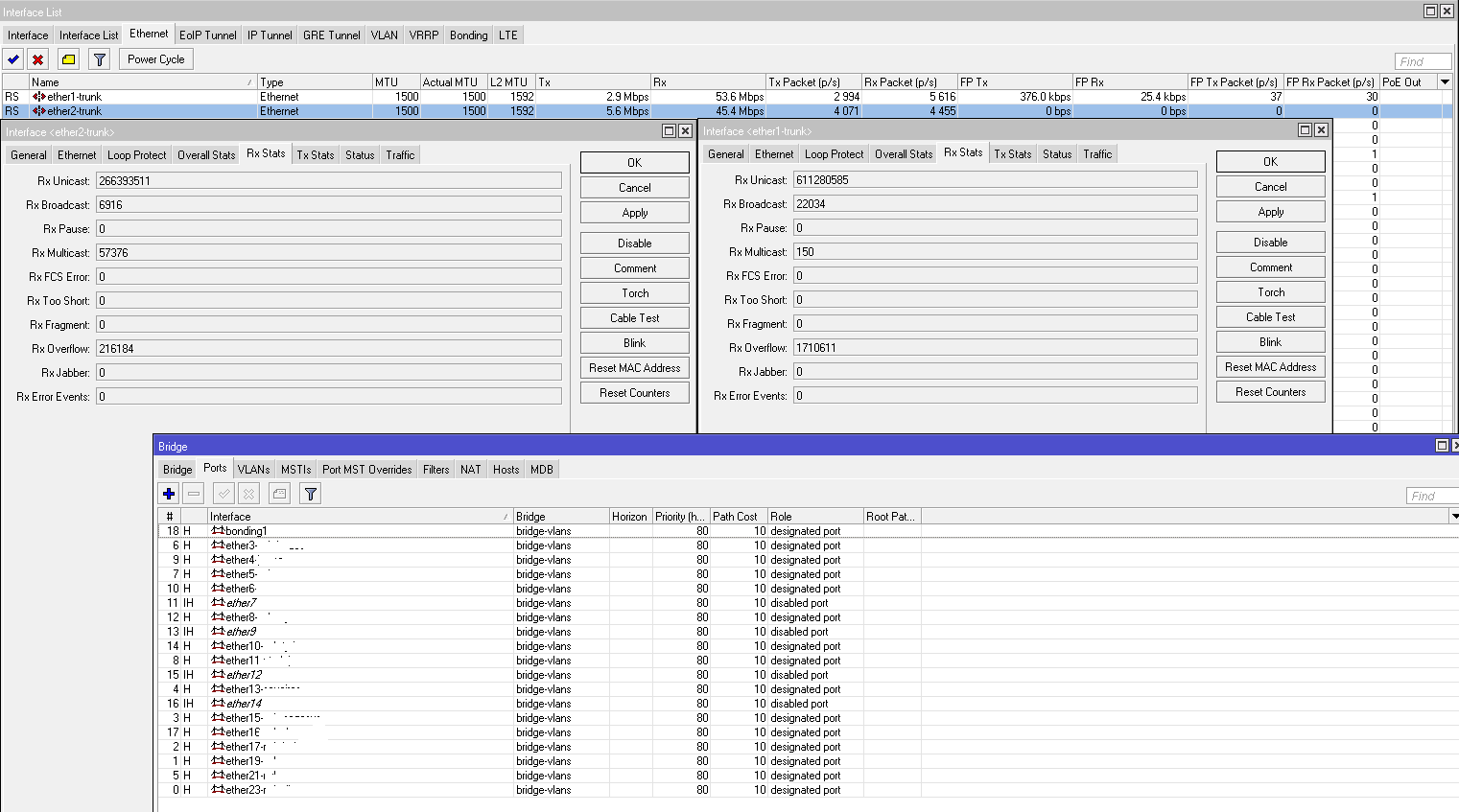The height and width of the screenshot is (812, 1459).
Task: Click the interface icon beside ether1-trunk
Action: 39,97
